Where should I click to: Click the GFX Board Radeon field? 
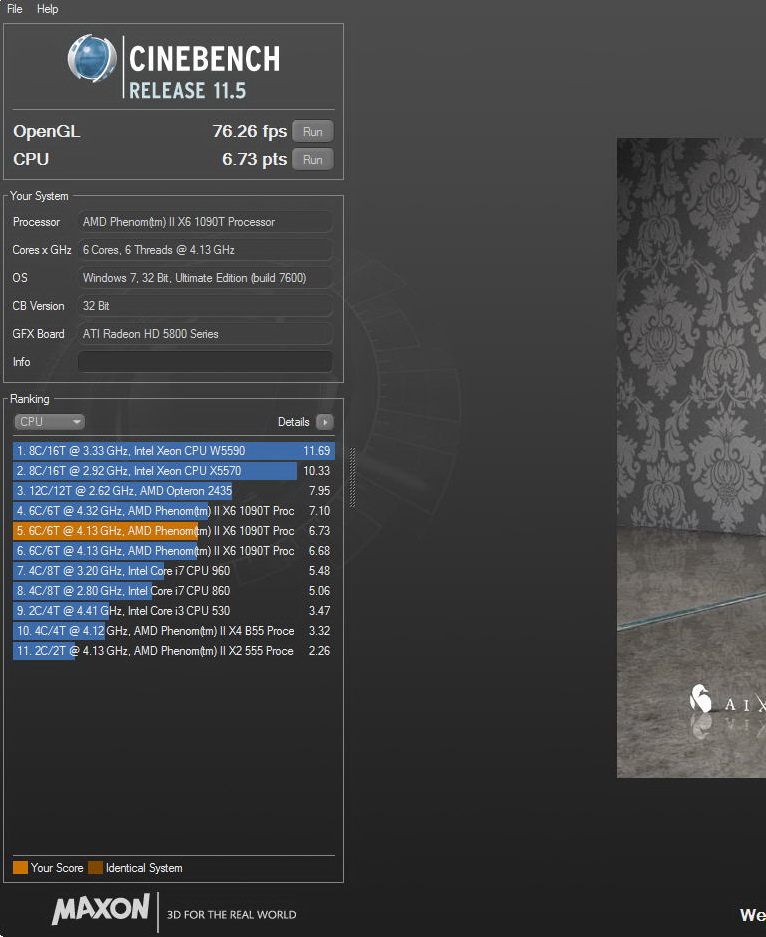point(205,334)
